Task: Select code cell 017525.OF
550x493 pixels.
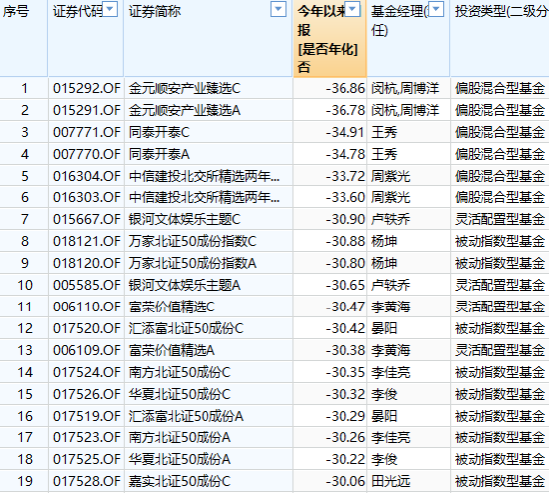Action: point(86,459)
